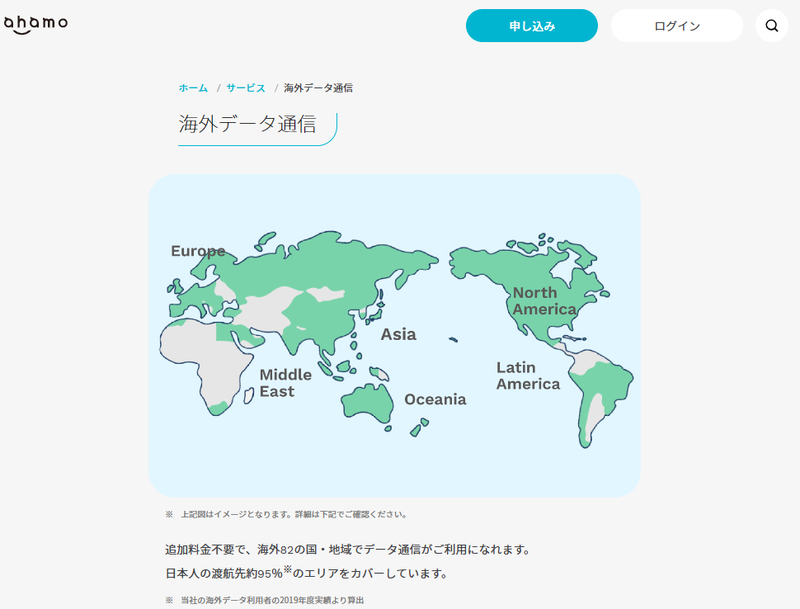The width and height of the screenshot is (800, 609).
Task: Open search with the magnifying glass icon
Action: [771, 26]
